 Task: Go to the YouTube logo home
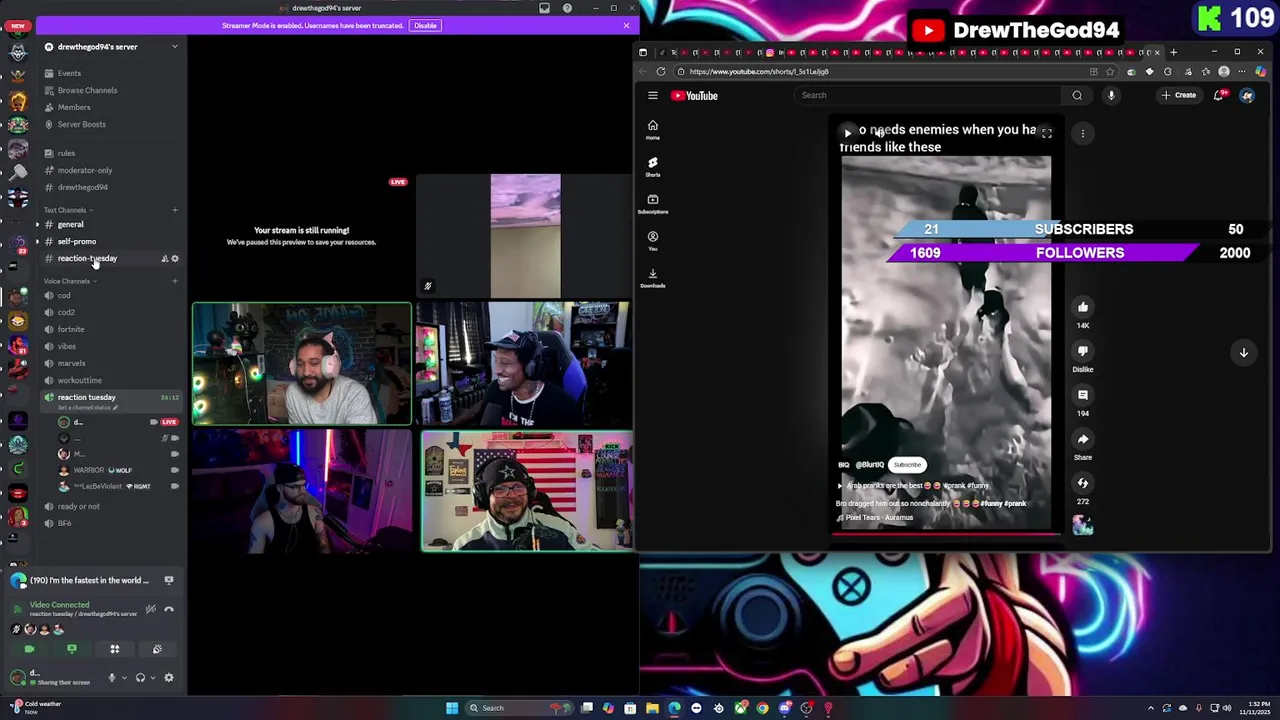pos(694,96)
